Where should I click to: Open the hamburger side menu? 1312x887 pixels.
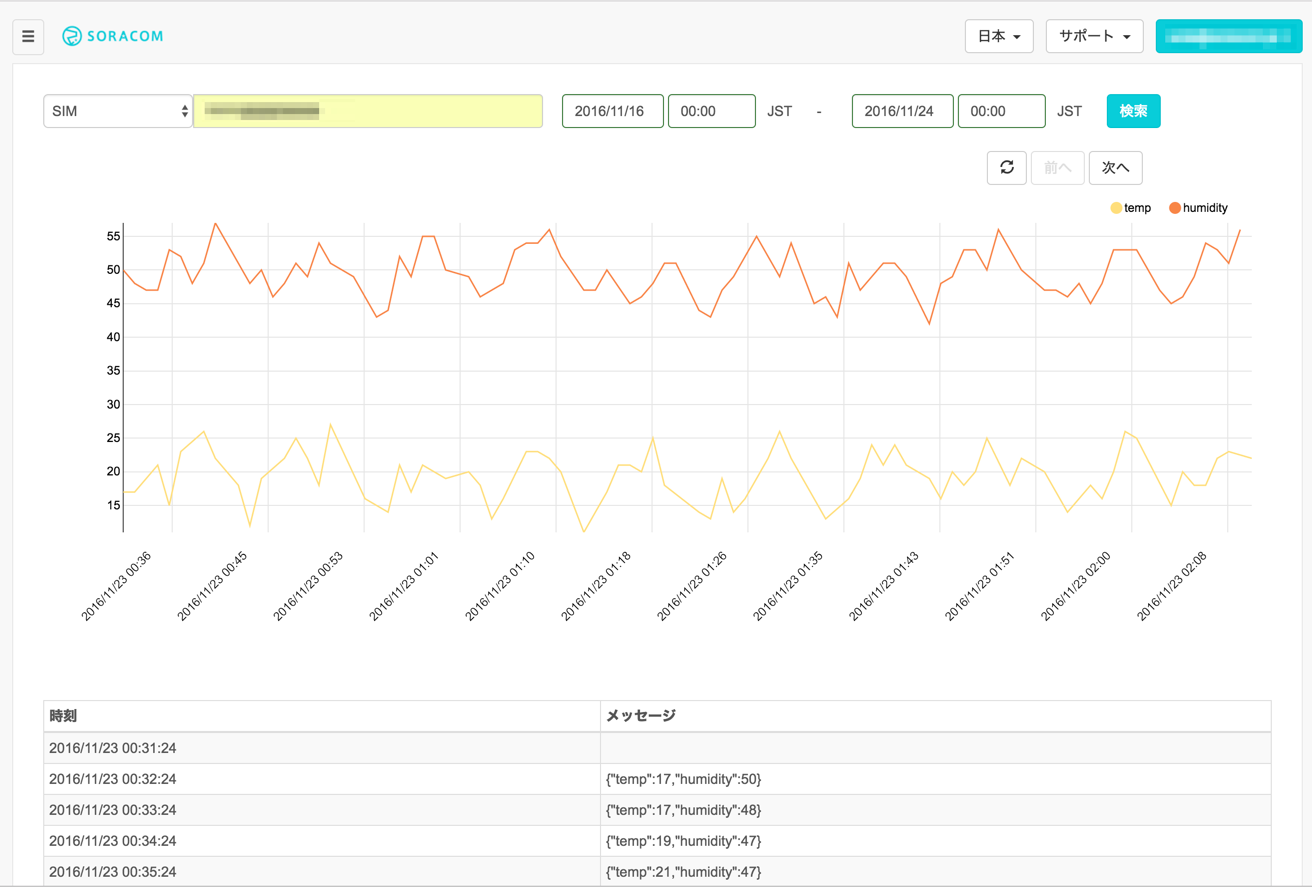[x=28, y=37]
